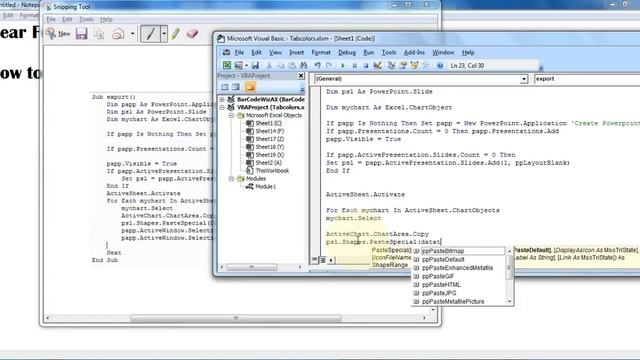The width and height of the screenshot is (640, 360).
Task: Click the Paste icon in VBA toolbar
Action: coord(292,65)
